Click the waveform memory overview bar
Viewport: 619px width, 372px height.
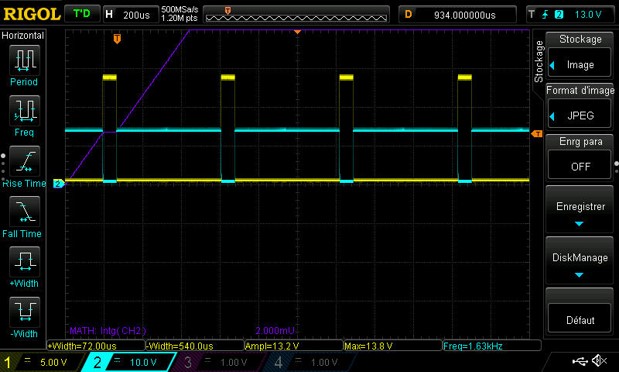coord(296,15)
